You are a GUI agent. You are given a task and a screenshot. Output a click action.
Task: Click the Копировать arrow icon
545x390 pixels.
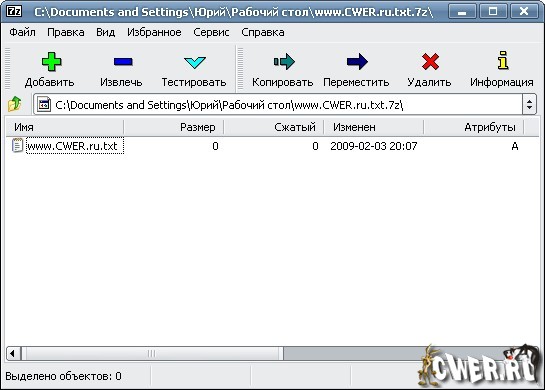pyautogui.click(x=284, y=62)
